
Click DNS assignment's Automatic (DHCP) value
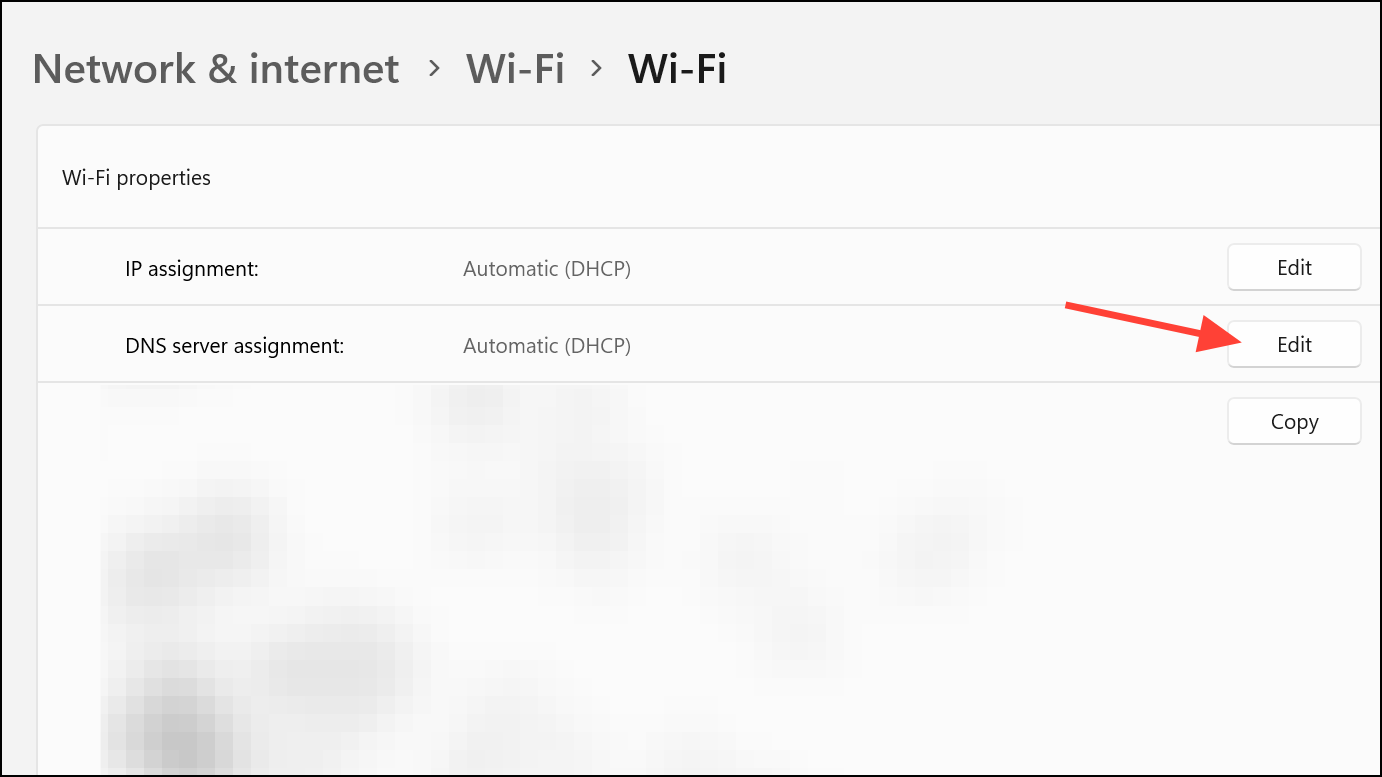547,346
